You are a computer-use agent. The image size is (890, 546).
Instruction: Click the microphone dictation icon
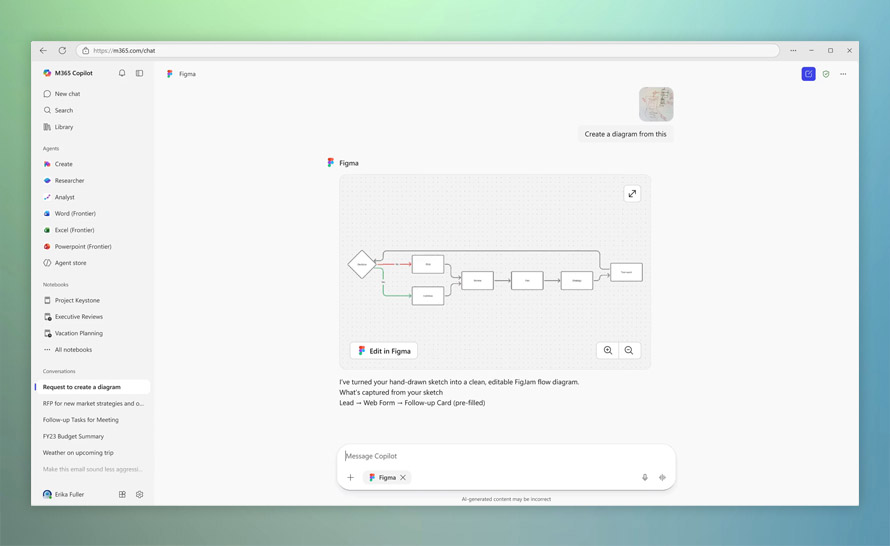click(645, 477)
